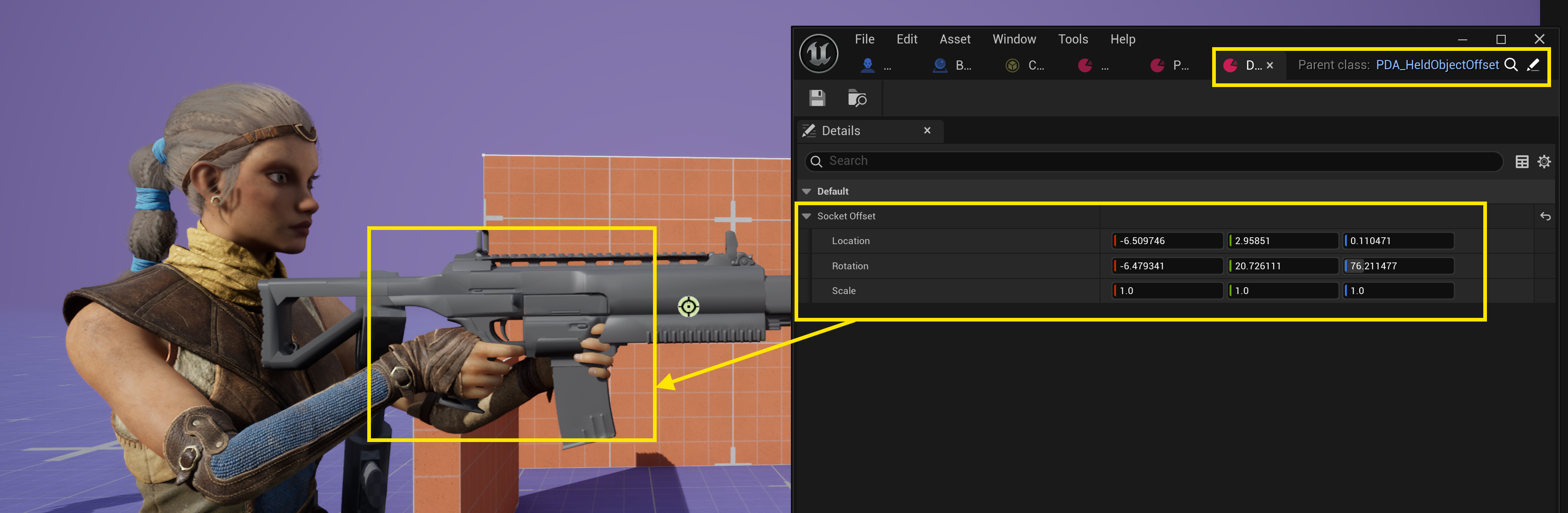Open PDA_HeldObjectOffset parent class link
Viewport: 1568px width, 513px height.
[1437, 65]
